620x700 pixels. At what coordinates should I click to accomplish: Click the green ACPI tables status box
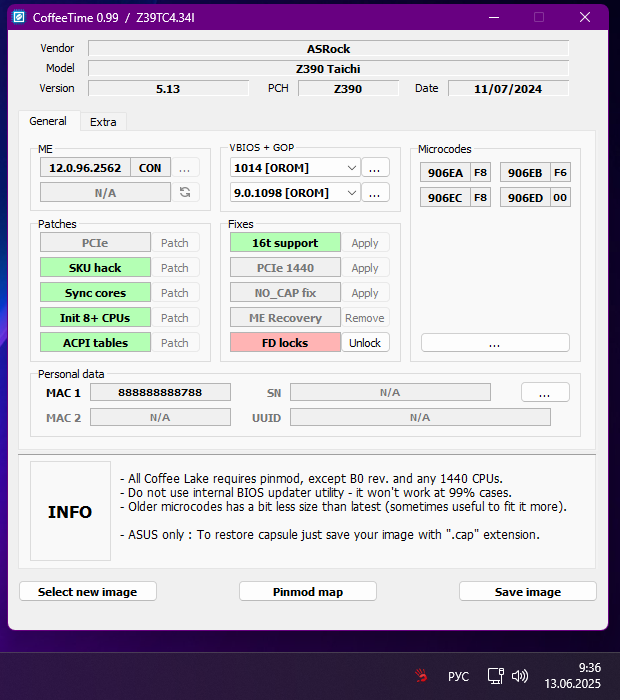tap(95, 343)
